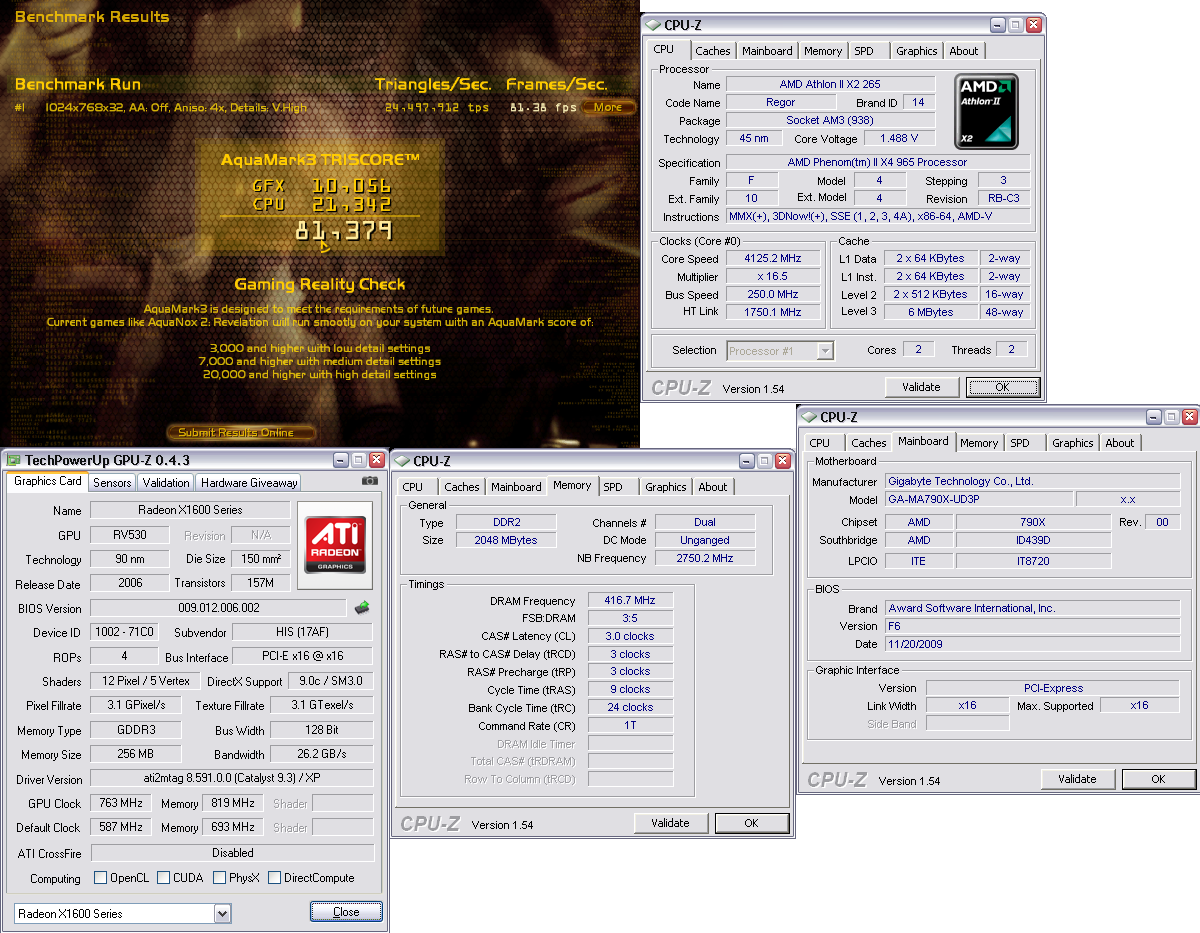Image resolution: width=1200 pixels, height=933 pixels.
Task: Switch to Validation tab in GPU-Z
Action: coord(166,483)
